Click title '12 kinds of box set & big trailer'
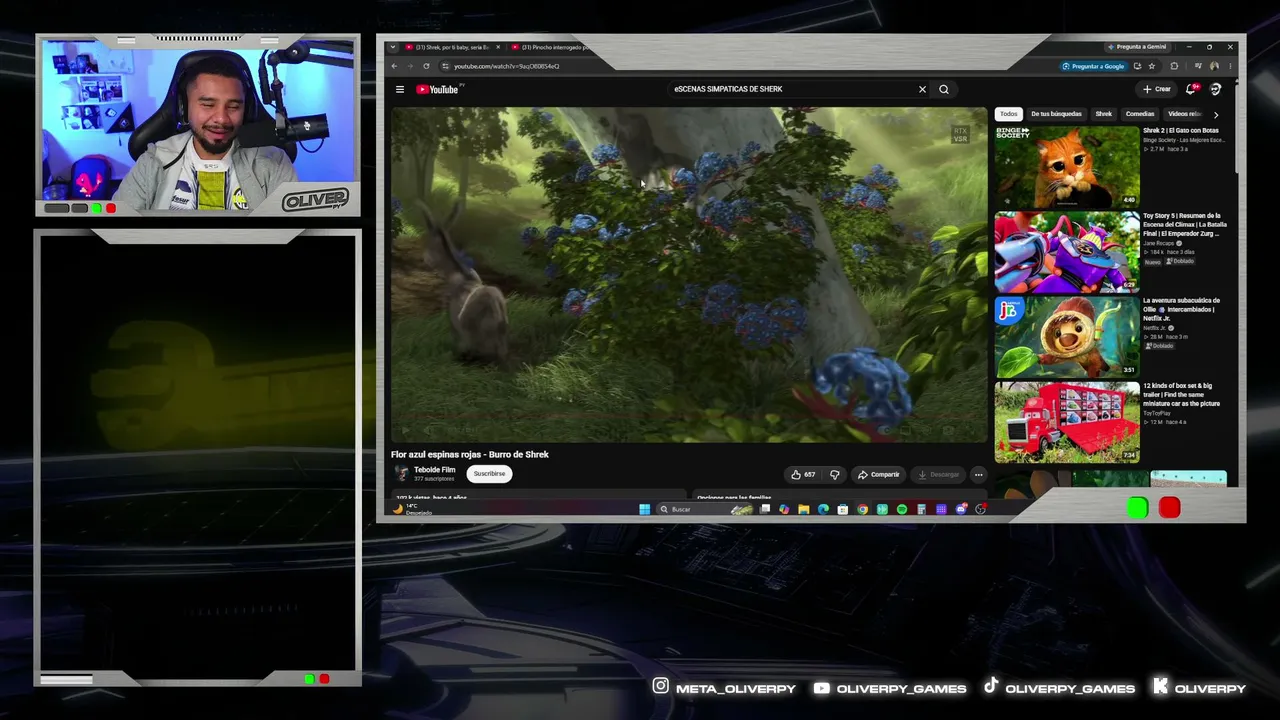 click(x=1182, y=394)
